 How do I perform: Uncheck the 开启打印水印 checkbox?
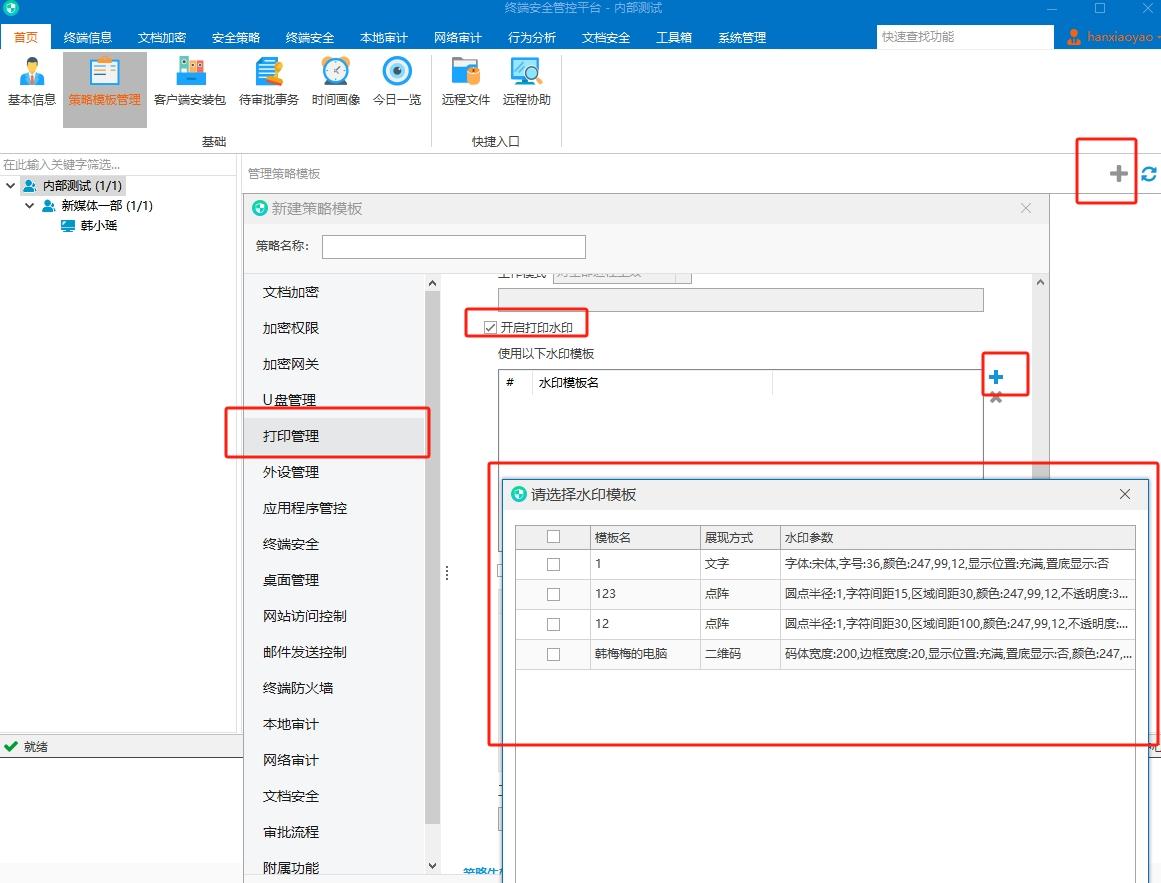point(489,327)
